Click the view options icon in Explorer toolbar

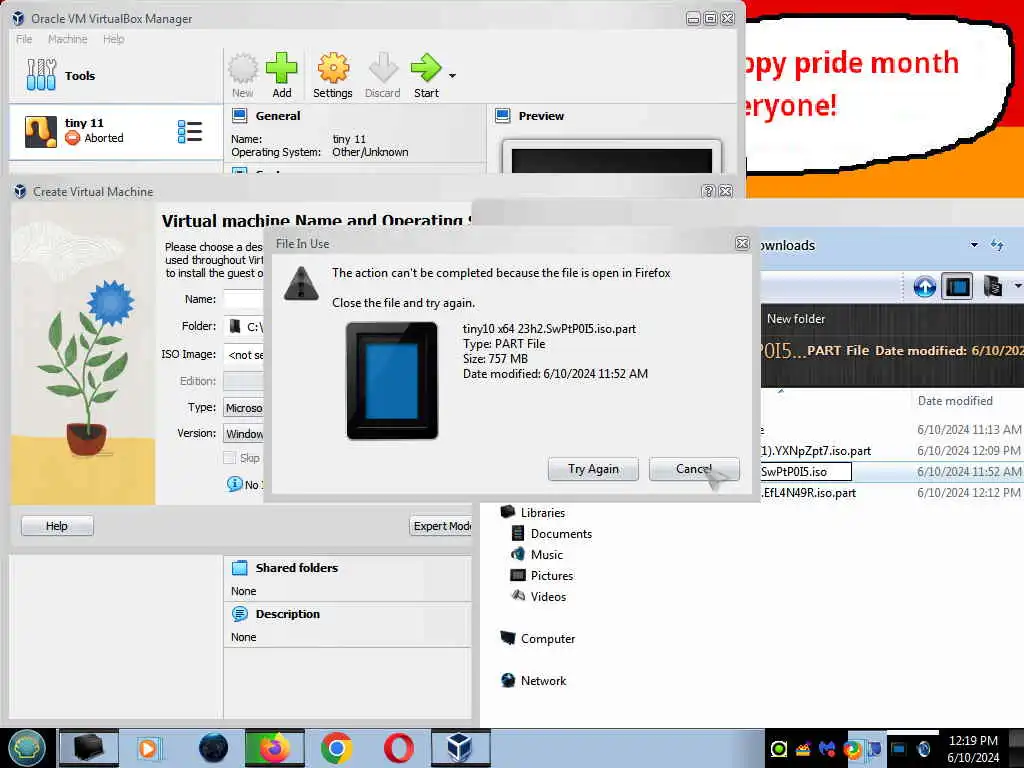[992, 286]
